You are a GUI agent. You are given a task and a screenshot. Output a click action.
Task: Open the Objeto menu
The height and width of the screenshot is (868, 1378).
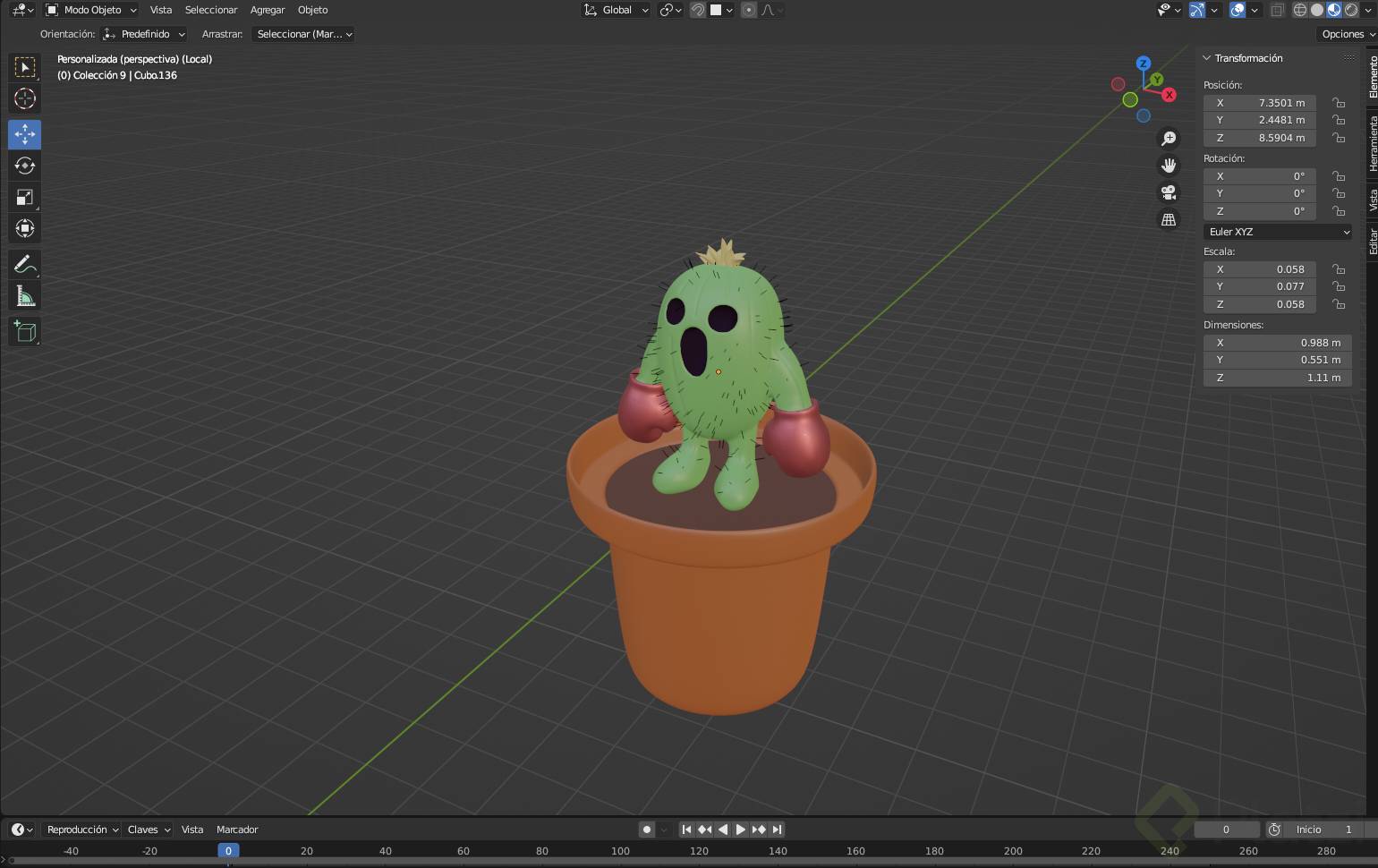[x=312, y=10]
